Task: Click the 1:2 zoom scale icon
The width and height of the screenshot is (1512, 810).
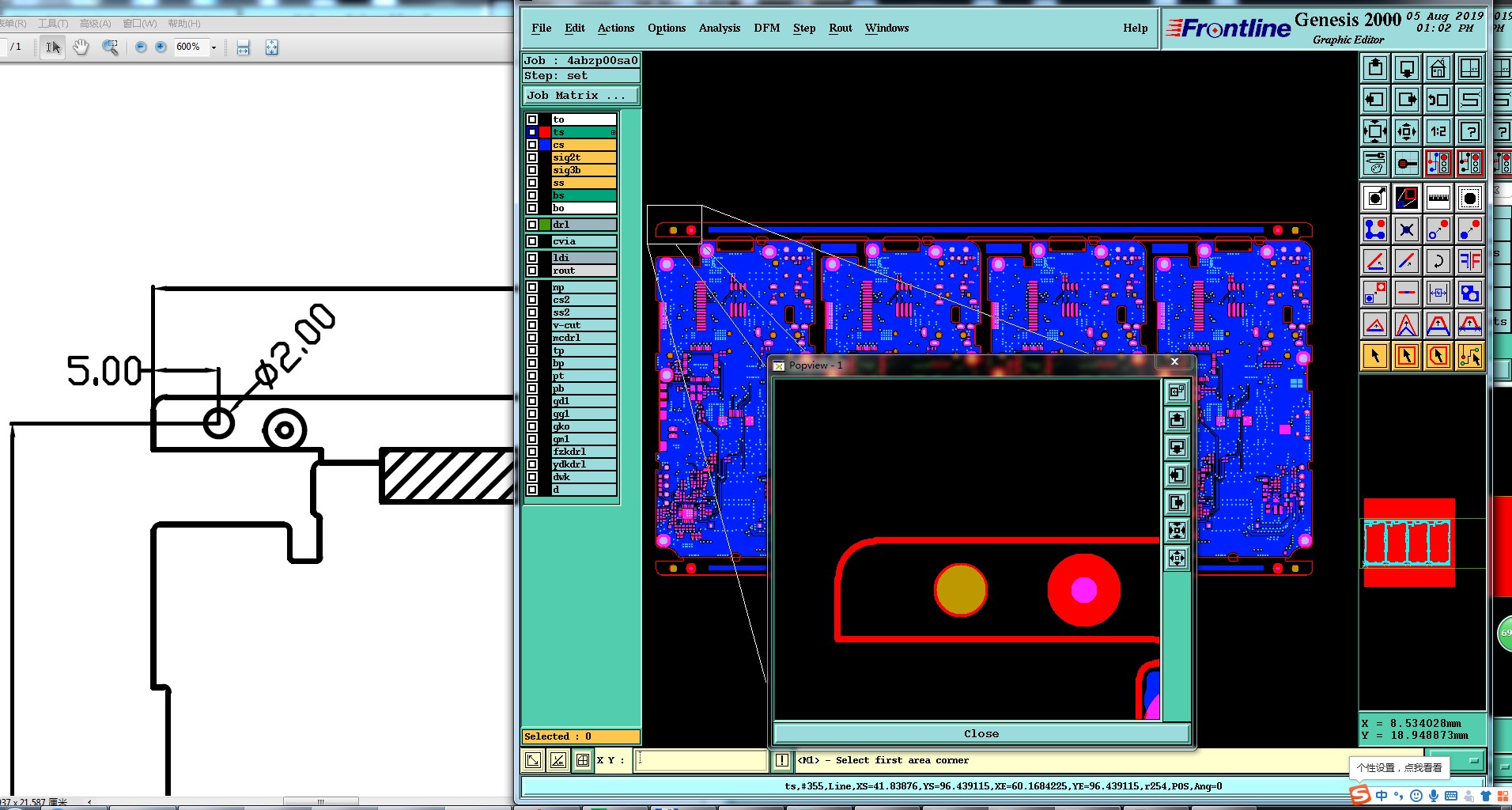Action: [1438, 131]
